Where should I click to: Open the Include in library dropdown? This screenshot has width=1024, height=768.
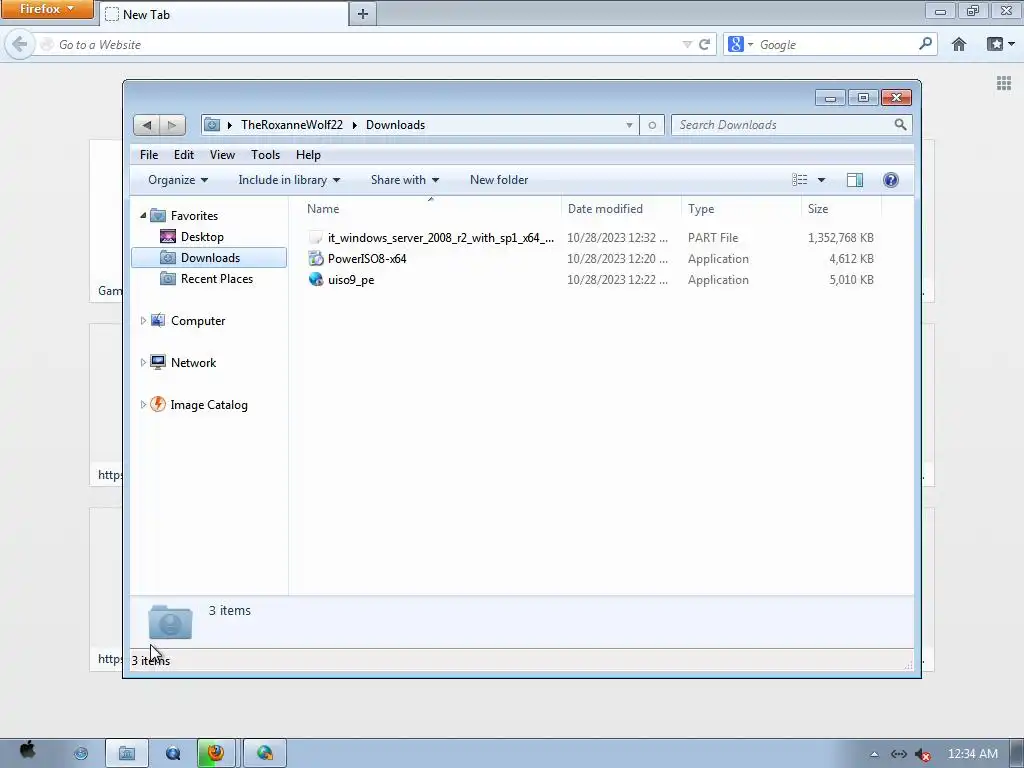click(x=289, y=180)
